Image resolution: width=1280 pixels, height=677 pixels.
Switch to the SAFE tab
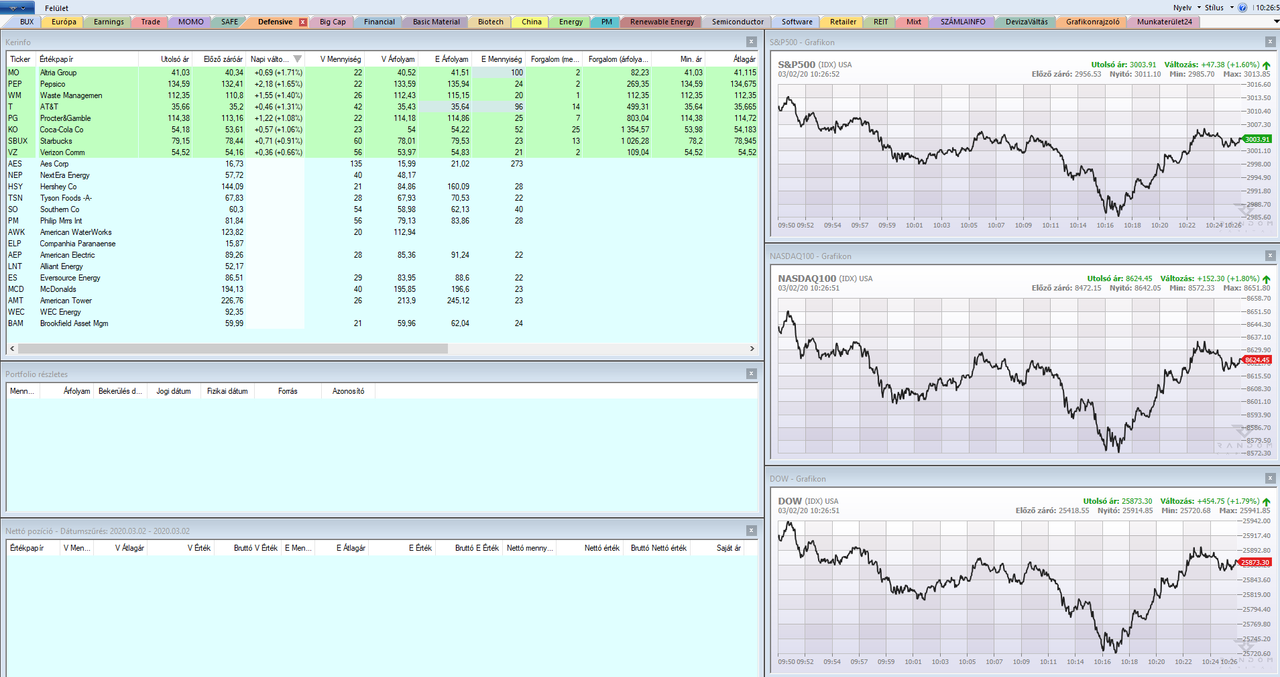tap(230, 21)
